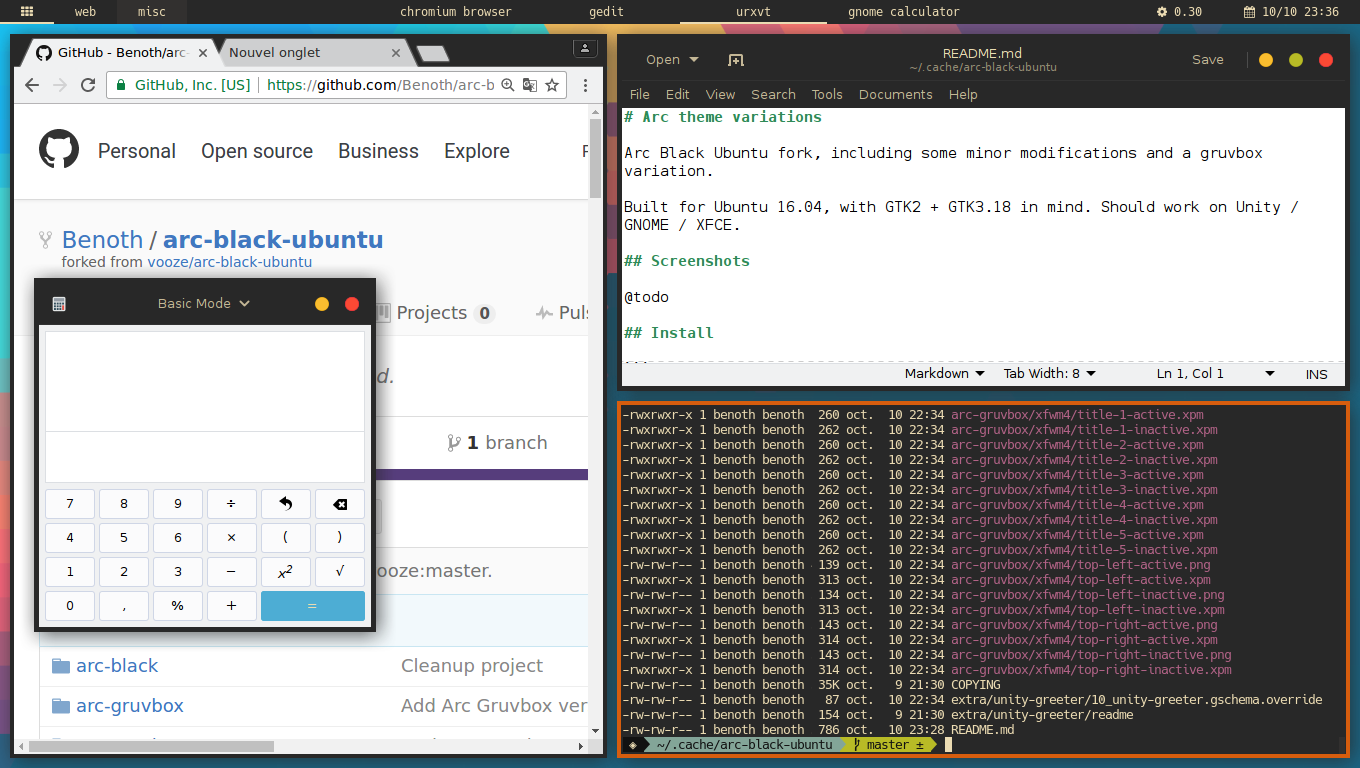Click the calculator display entry field
The image size is (1360, 768).
[205, 457]
